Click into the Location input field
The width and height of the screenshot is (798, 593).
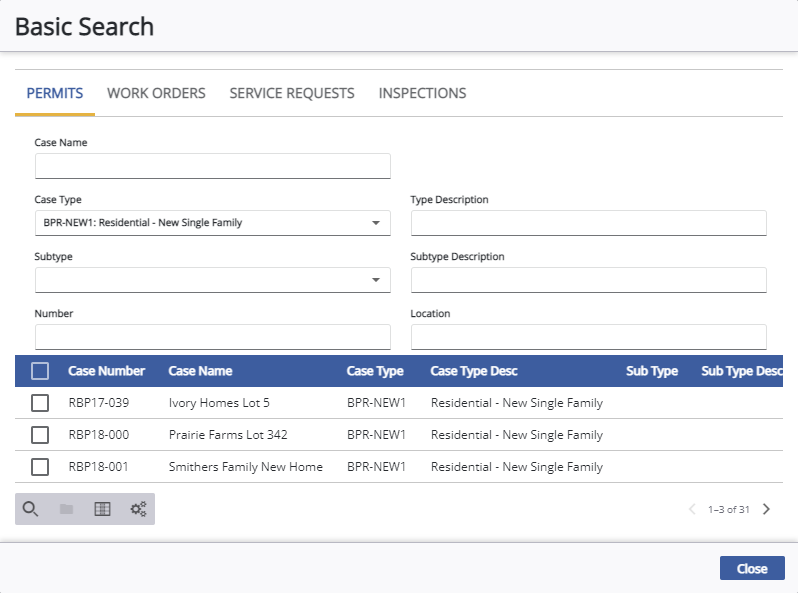588,337
